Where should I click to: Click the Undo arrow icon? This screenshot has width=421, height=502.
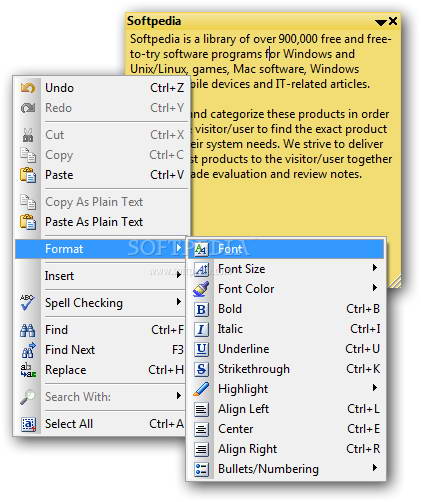(x=28, y=88)
